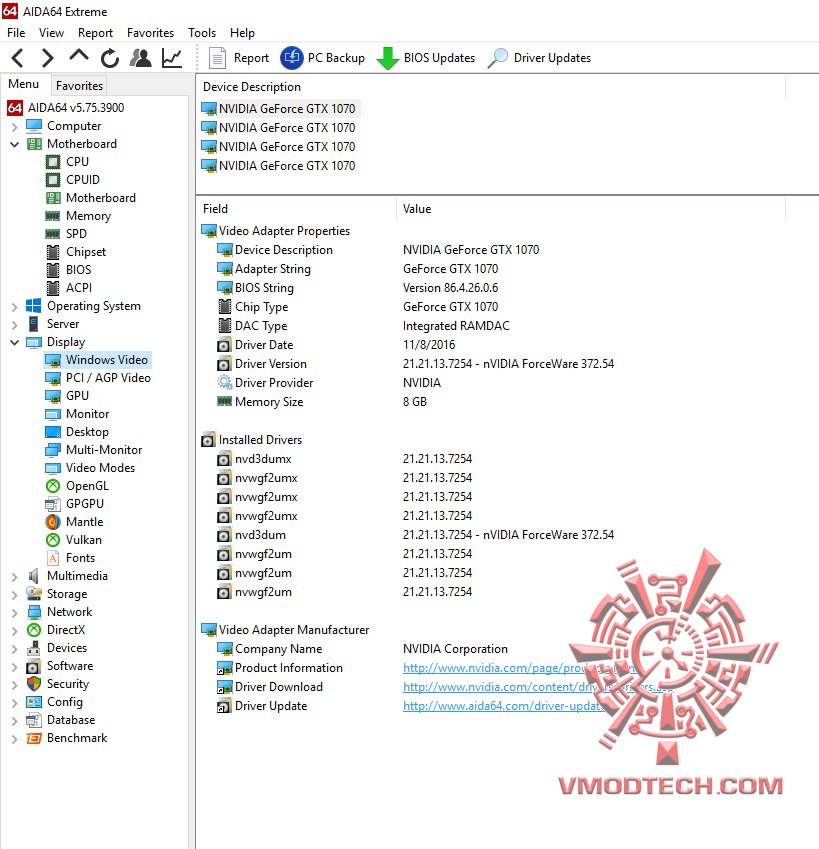Open the Tools menu
Screen dimensions: 819x849
click(201, 33)
